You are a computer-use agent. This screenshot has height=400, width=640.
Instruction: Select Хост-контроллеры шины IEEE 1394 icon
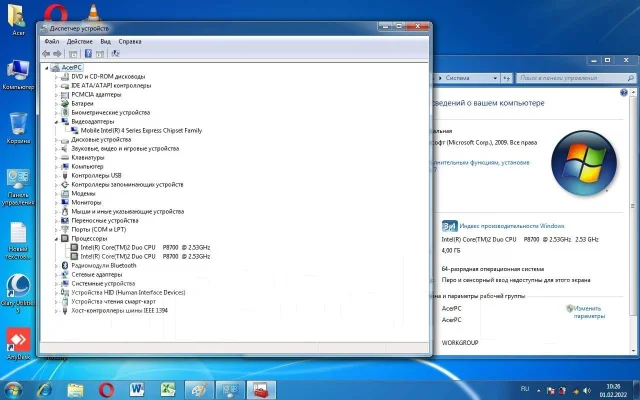click(x=64, y=310)
